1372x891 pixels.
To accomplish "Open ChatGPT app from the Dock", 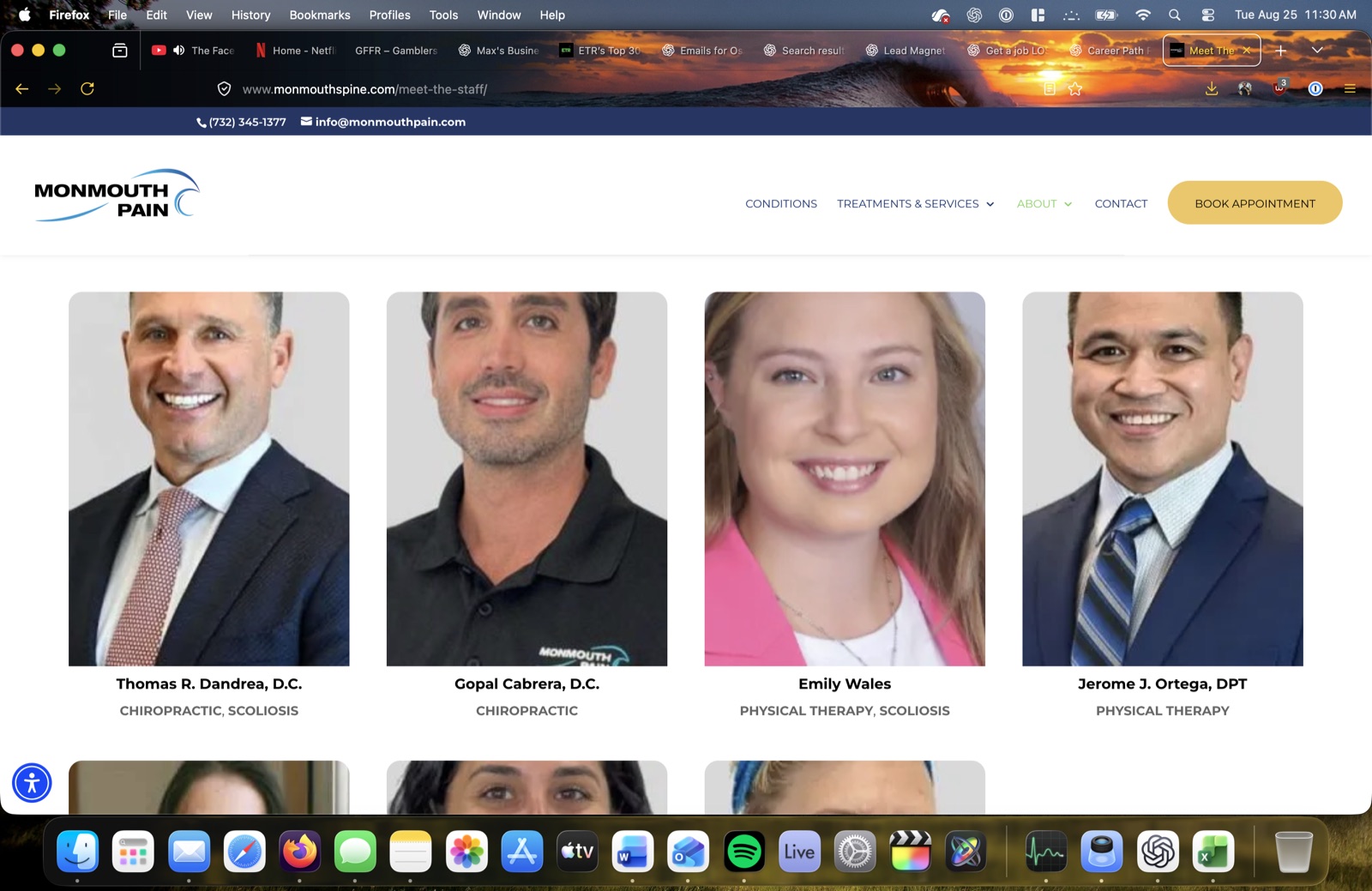I will coord(1158,852).
